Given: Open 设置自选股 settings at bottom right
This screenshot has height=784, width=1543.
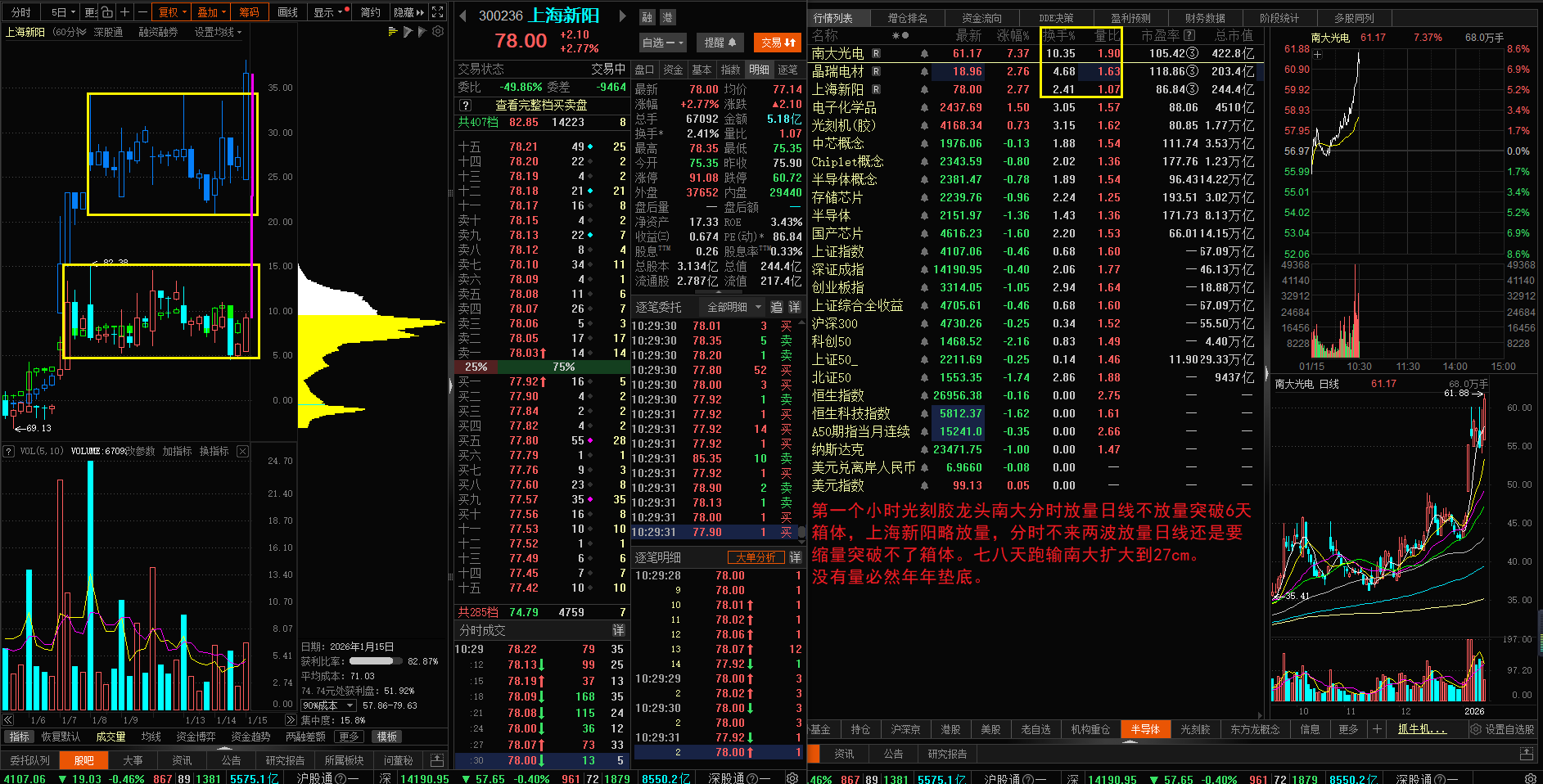Looking at the screenshot, I should [1502, 729].
